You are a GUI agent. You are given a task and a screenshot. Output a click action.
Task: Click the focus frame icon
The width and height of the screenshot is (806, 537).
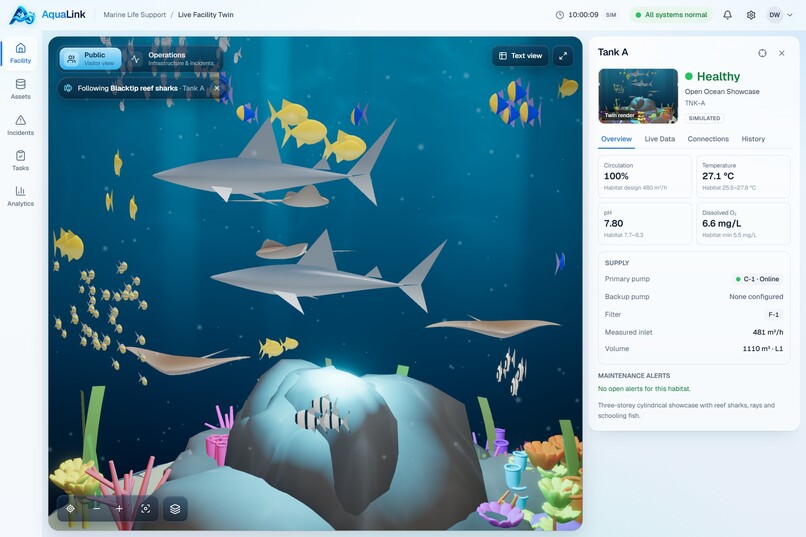145,509
